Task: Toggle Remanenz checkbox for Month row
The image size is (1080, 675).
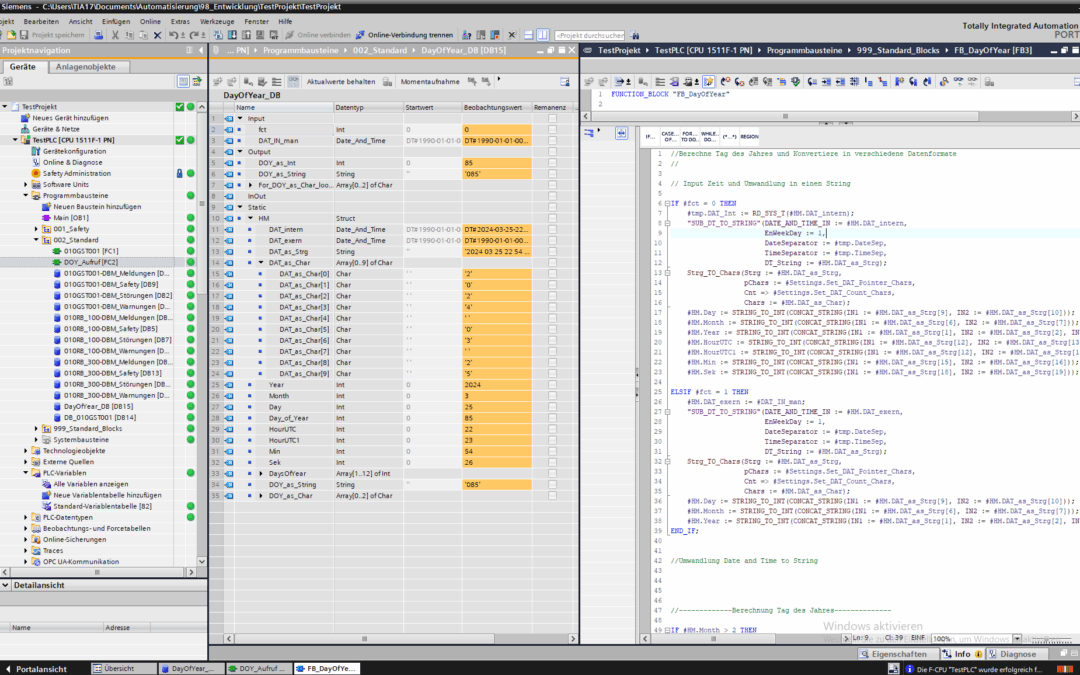Action: click(x=552, y=396)
